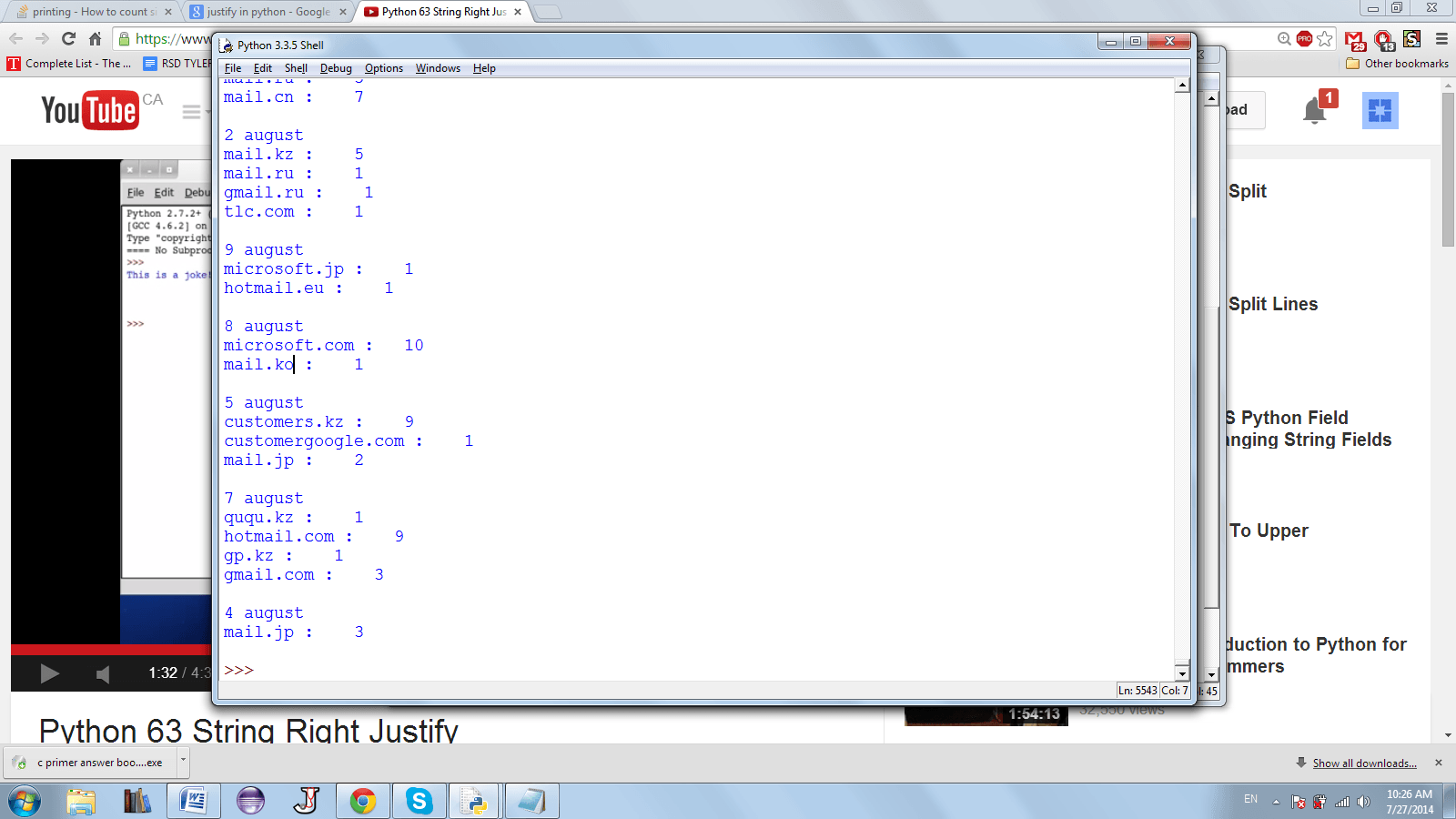
Task: Open the Help menu
Action: (484, 68)
